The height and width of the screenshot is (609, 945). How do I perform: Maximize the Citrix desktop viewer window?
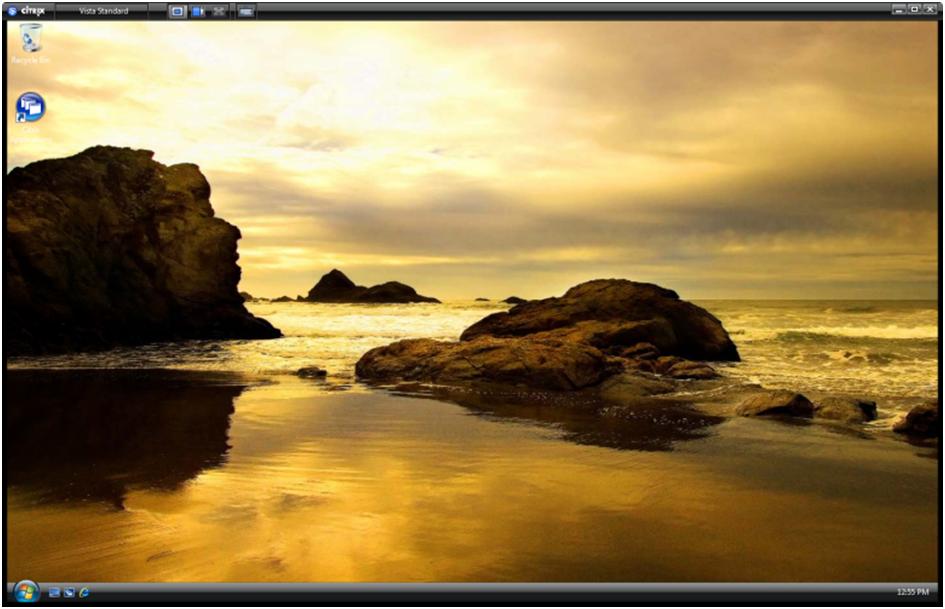click(x=914, y=9)
